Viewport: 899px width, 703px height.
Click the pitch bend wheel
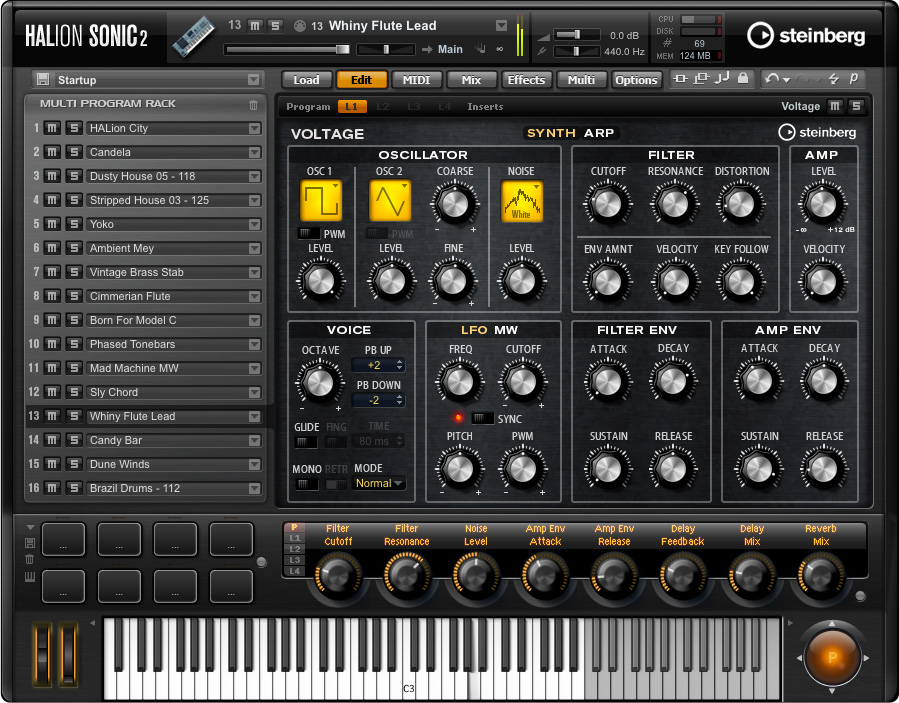coord(42,655)
